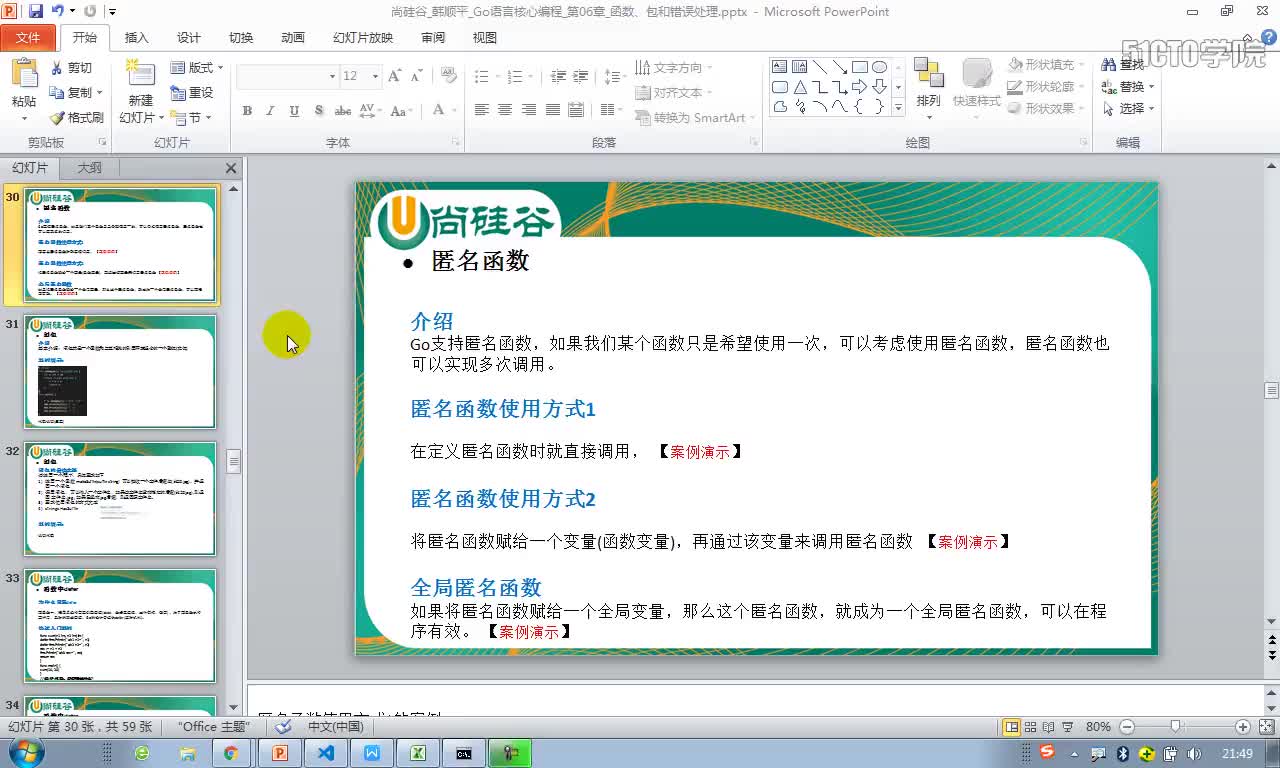The image size is (1280, 768).
Task: Switch to the Design (设计) tab
Action: [x=189, y=37]
